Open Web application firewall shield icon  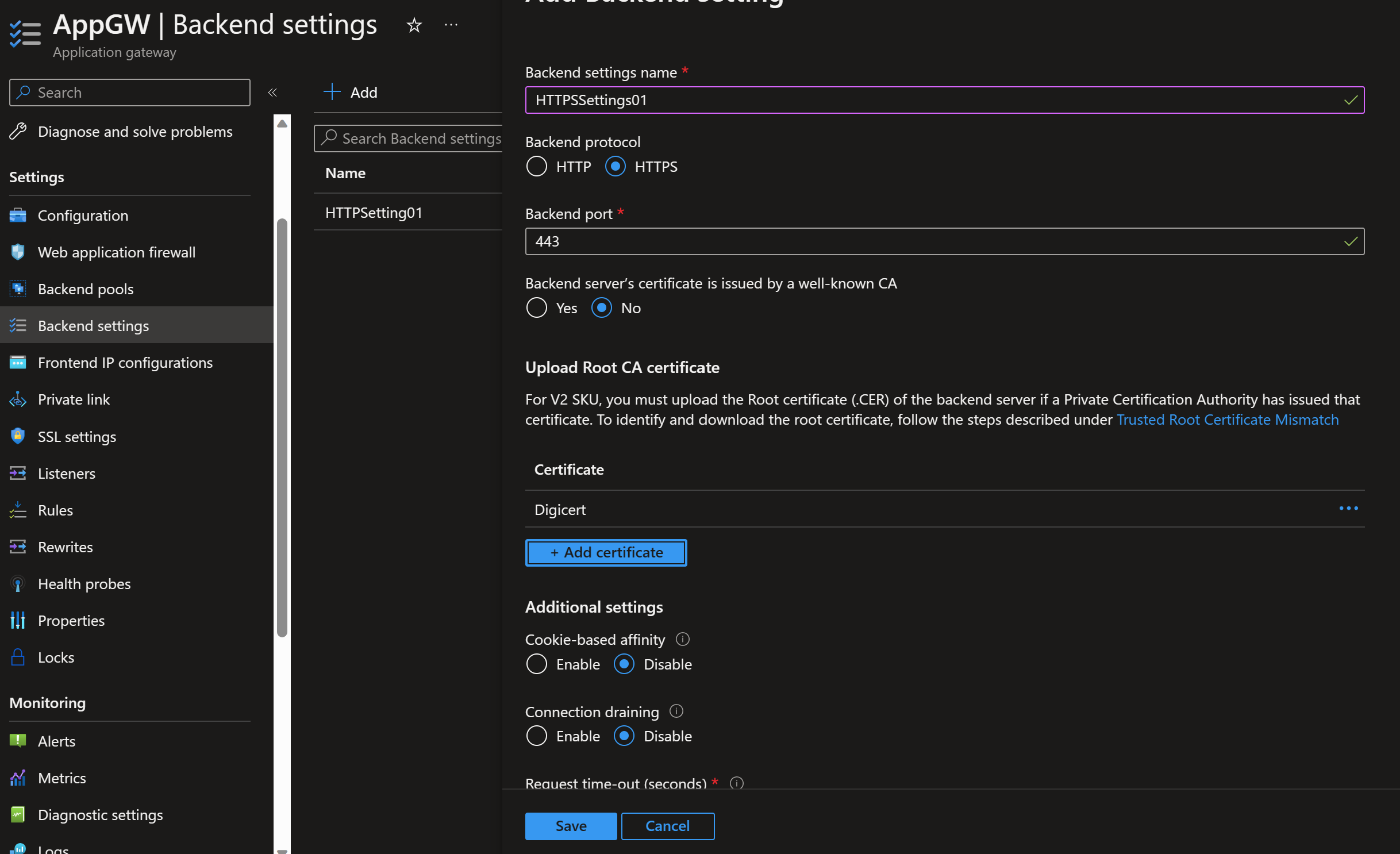point(18,252)
